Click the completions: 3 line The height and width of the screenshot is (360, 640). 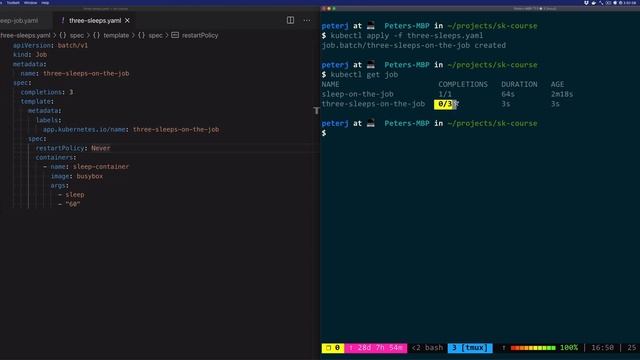pyautogui.click(x=47, y=92)
